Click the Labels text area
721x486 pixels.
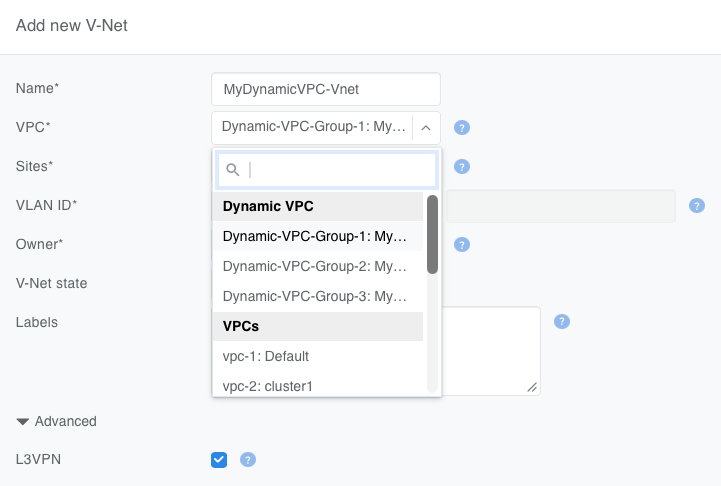491,351
